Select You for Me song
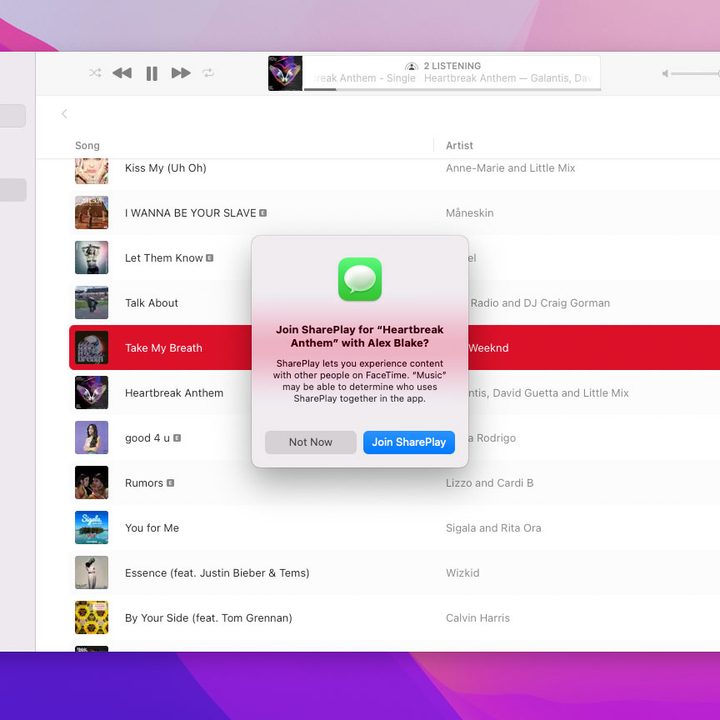This screenshot has width=720, height=720. pos(152,528)
